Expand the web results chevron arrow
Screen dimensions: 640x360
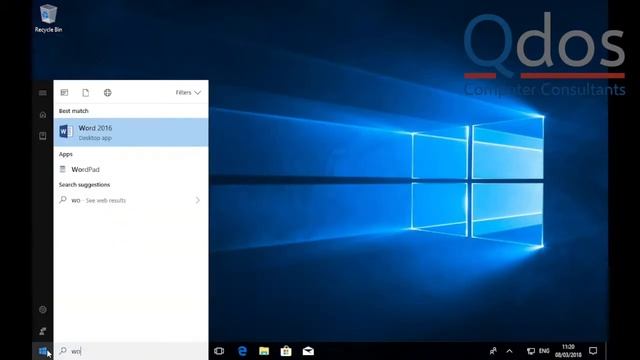pos(198,200)
